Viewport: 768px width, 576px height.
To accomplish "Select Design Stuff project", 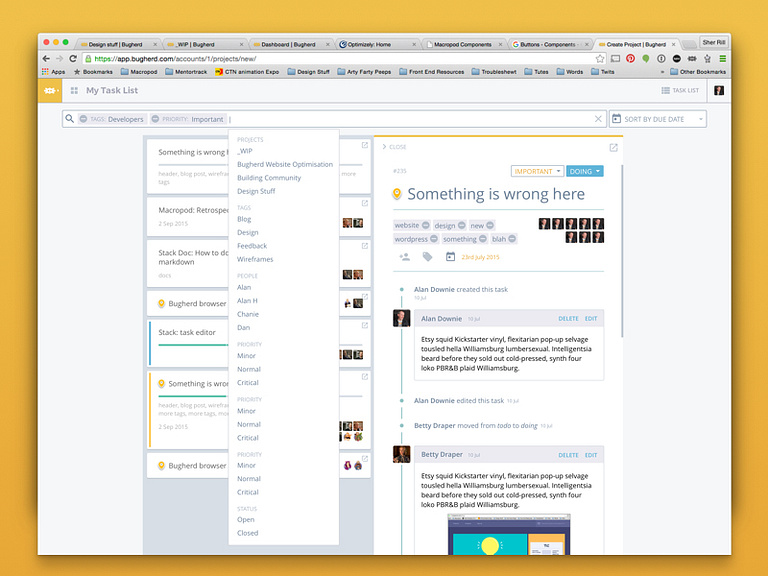I will (x=256, y=191).
